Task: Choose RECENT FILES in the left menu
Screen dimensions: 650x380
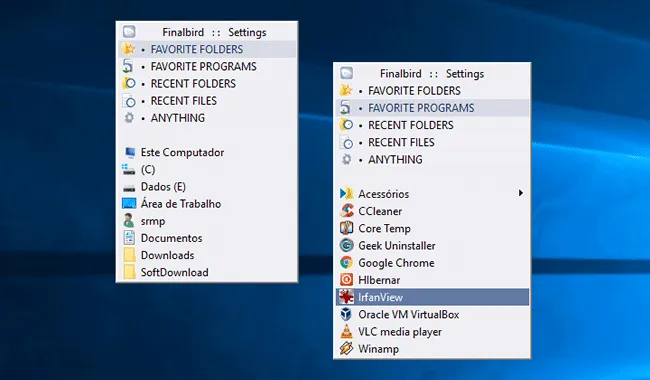Action: click(207, 101)
